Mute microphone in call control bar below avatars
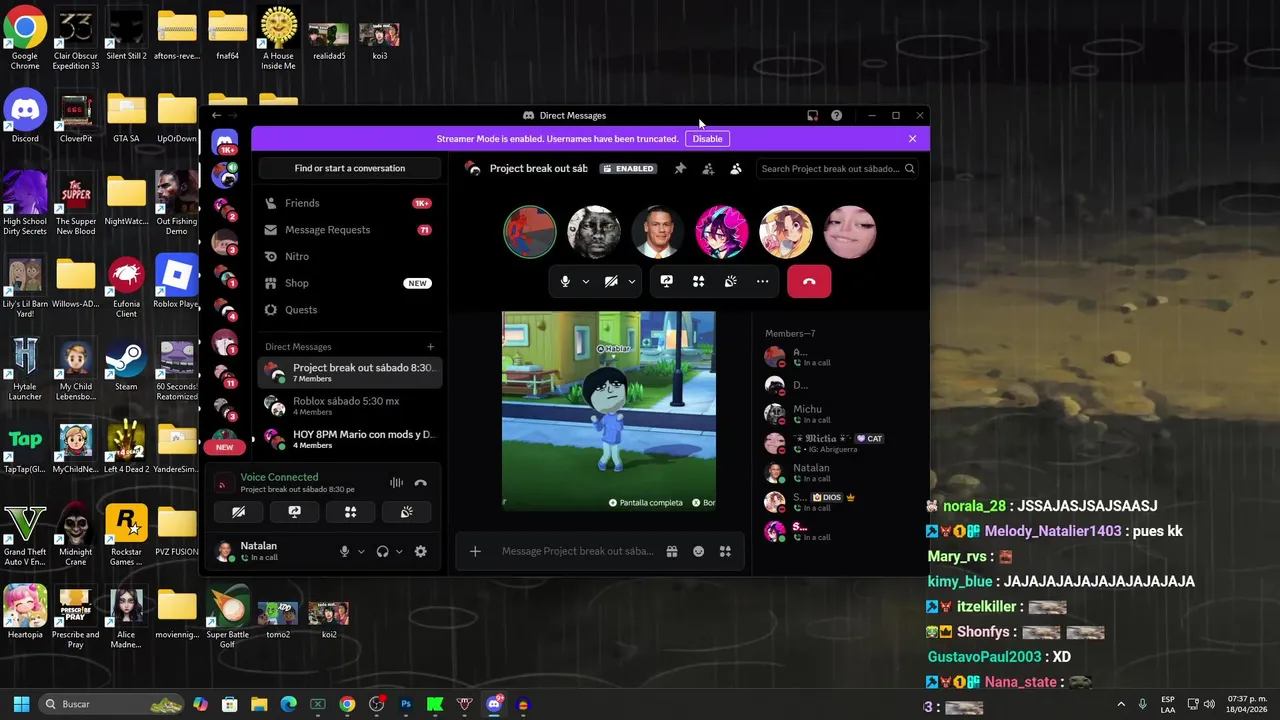The image size is (1280, 720). (x=565, y=282)
